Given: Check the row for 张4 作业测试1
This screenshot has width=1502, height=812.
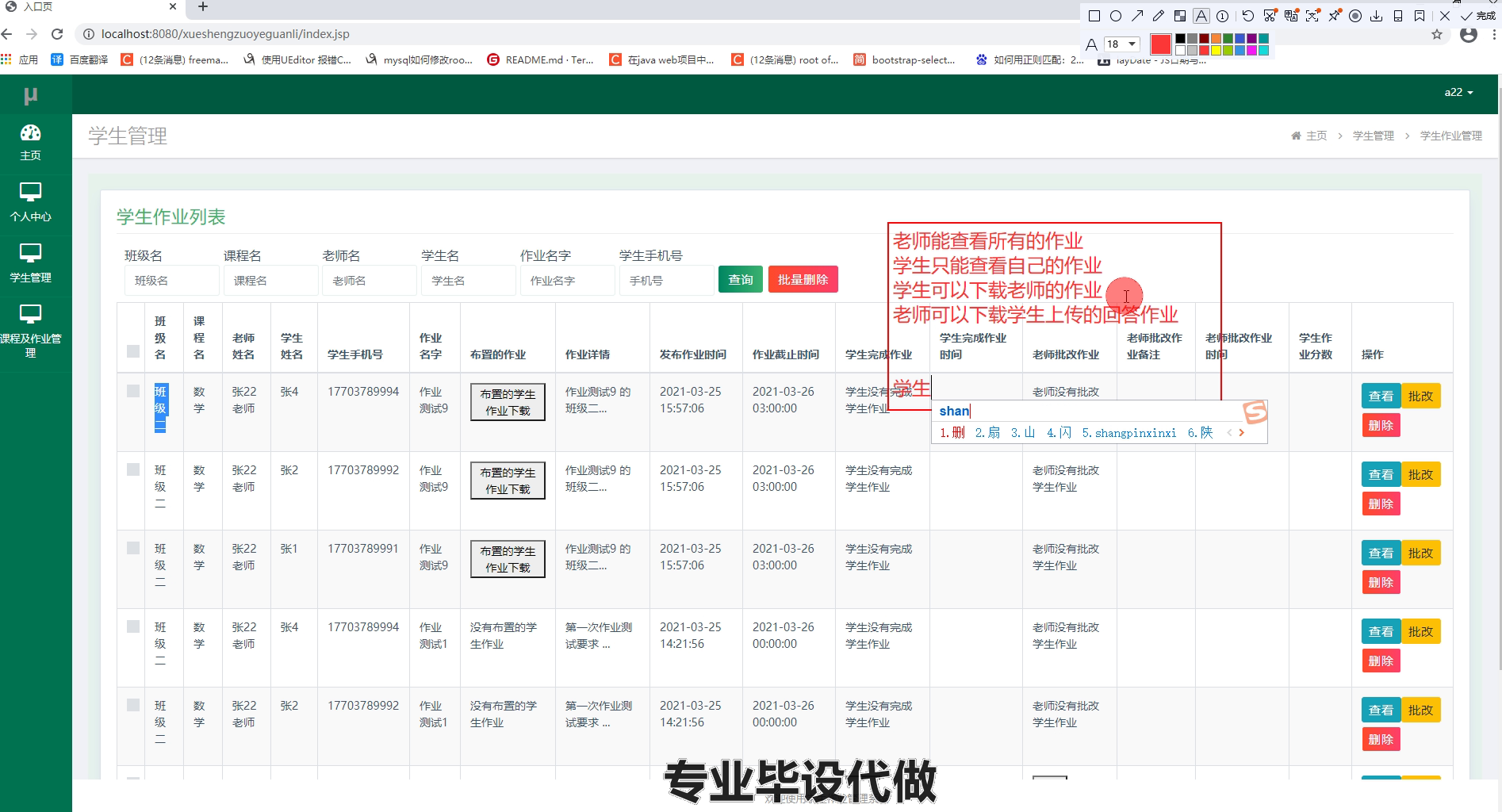Looking at the screenshot, I should click(132, 626).
